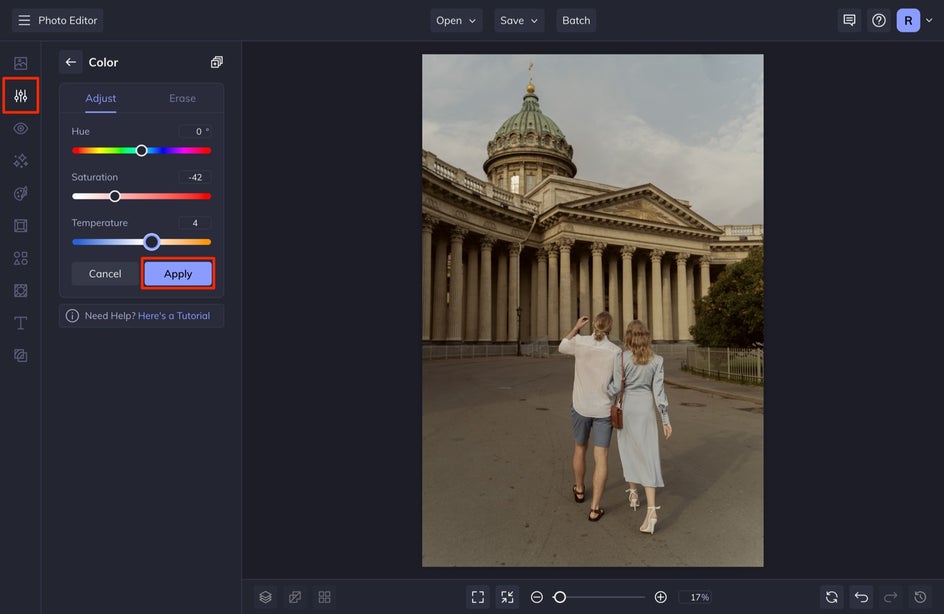
Task: Click the undo arrow in bottom bar
Action: 861,597
